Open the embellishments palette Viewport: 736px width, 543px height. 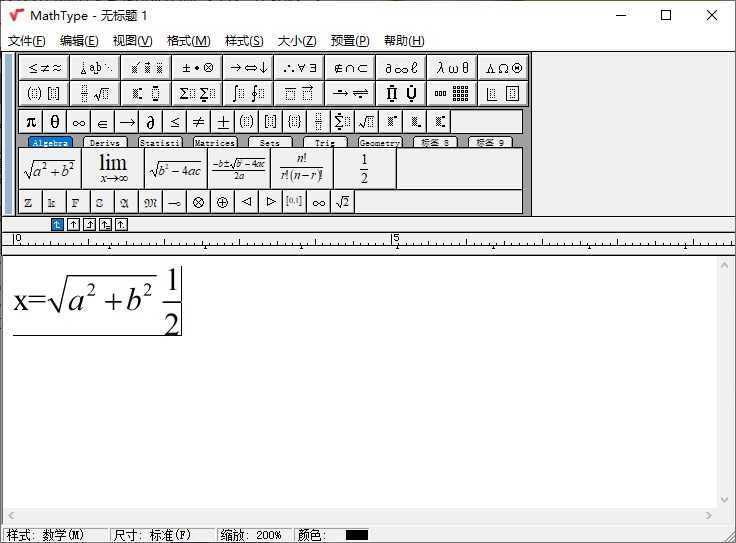[x=146, y=68]
